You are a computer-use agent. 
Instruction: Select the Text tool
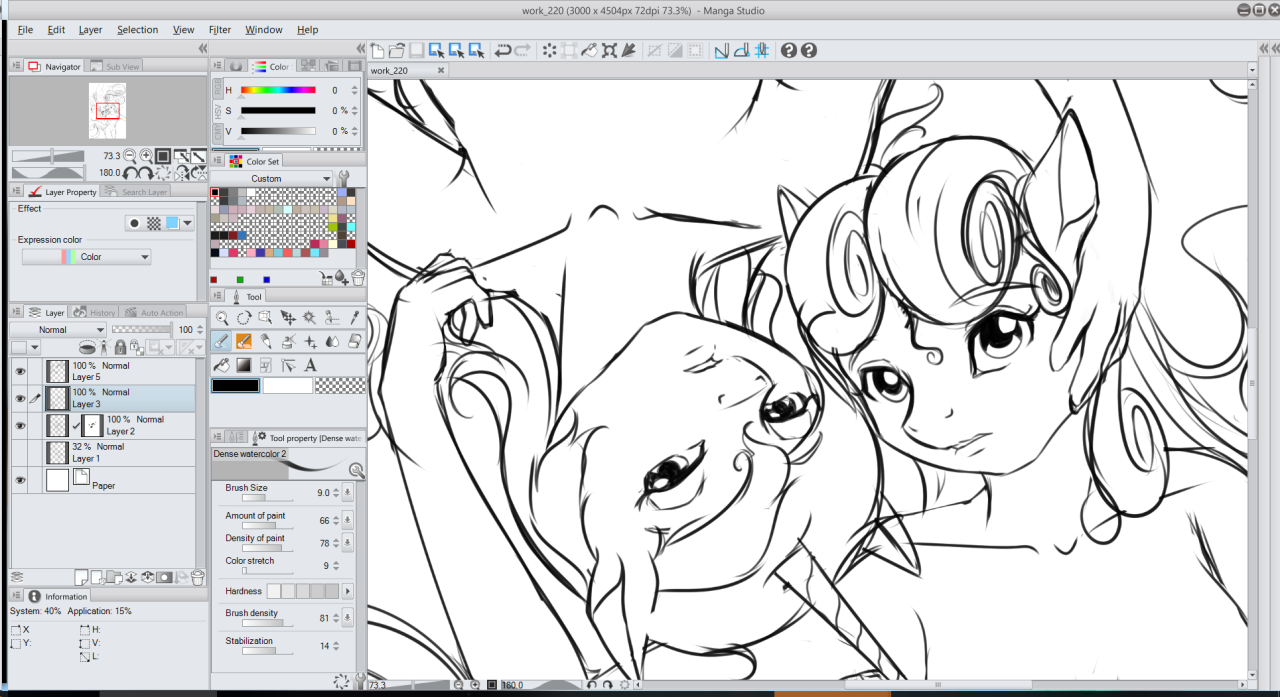pos(310,365)
